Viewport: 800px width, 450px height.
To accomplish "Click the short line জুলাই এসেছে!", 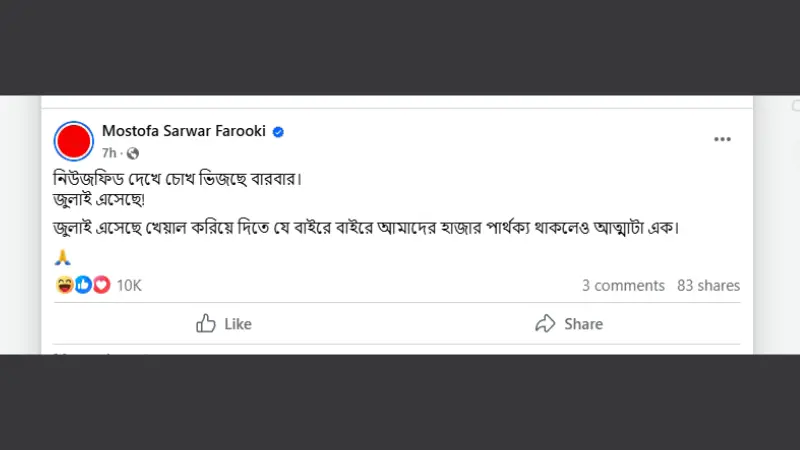I will pos(99,199).
